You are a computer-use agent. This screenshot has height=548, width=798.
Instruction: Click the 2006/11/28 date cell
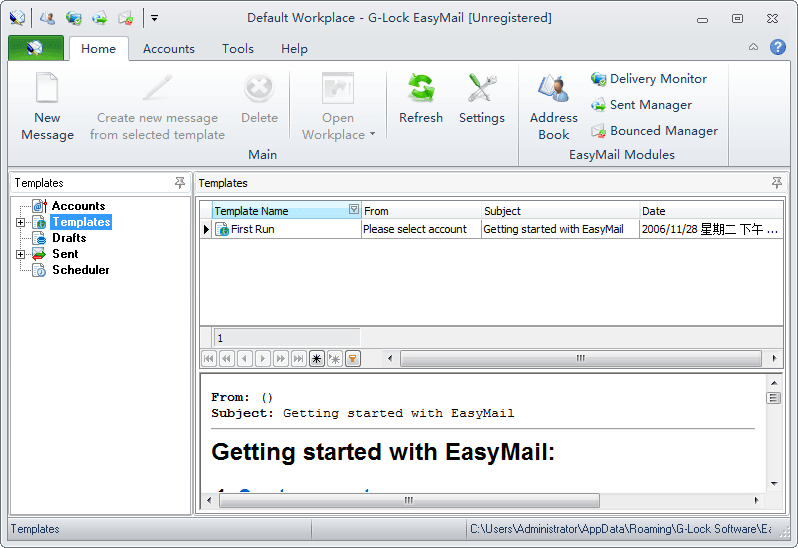pos(711,229)
